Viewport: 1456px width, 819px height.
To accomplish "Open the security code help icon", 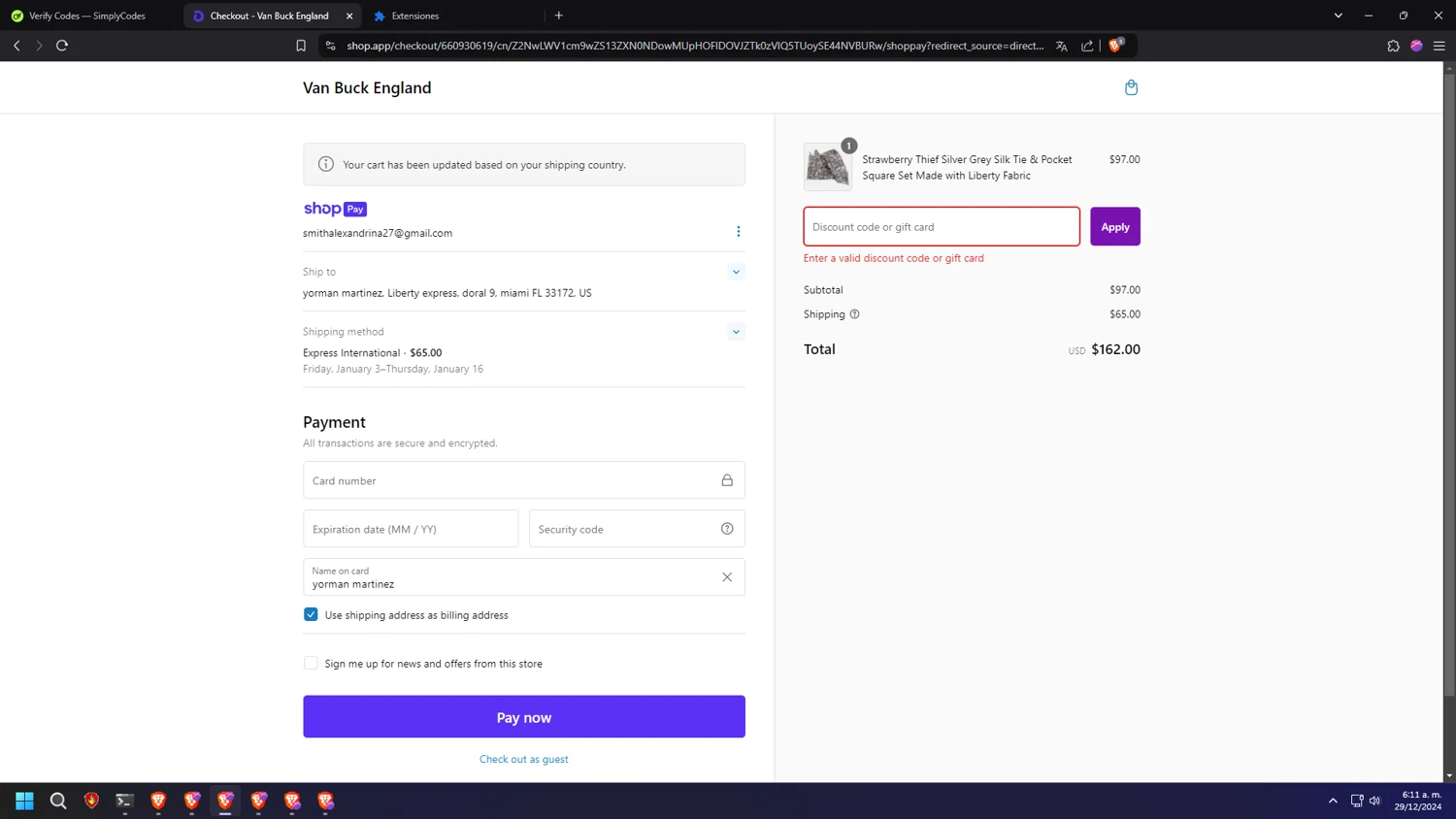I will point(727,529).
